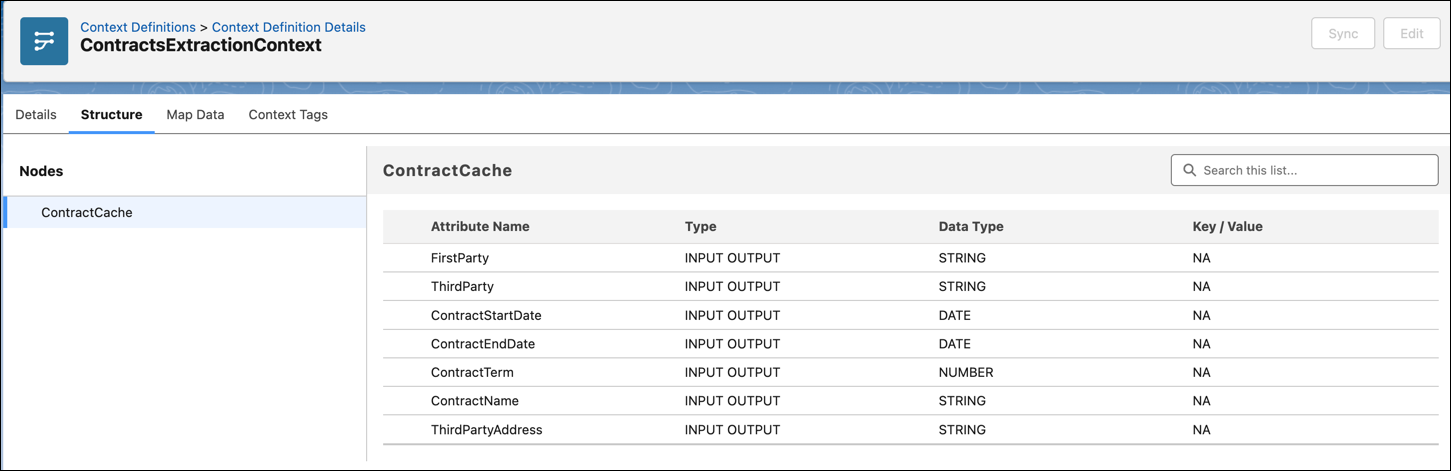Image resolution: width=1451 pixels, height=471 pixels.
Task: Select the ContractTerm attribute
Action: pos(472,372)
